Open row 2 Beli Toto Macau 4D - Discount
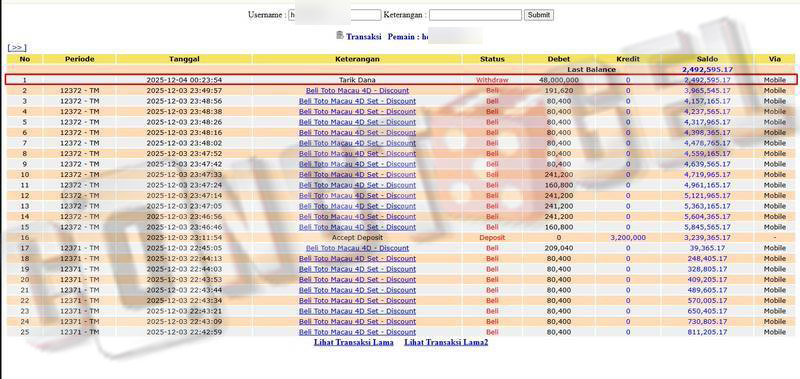This screenshot has width=800, height=379. tap(357, 91)
